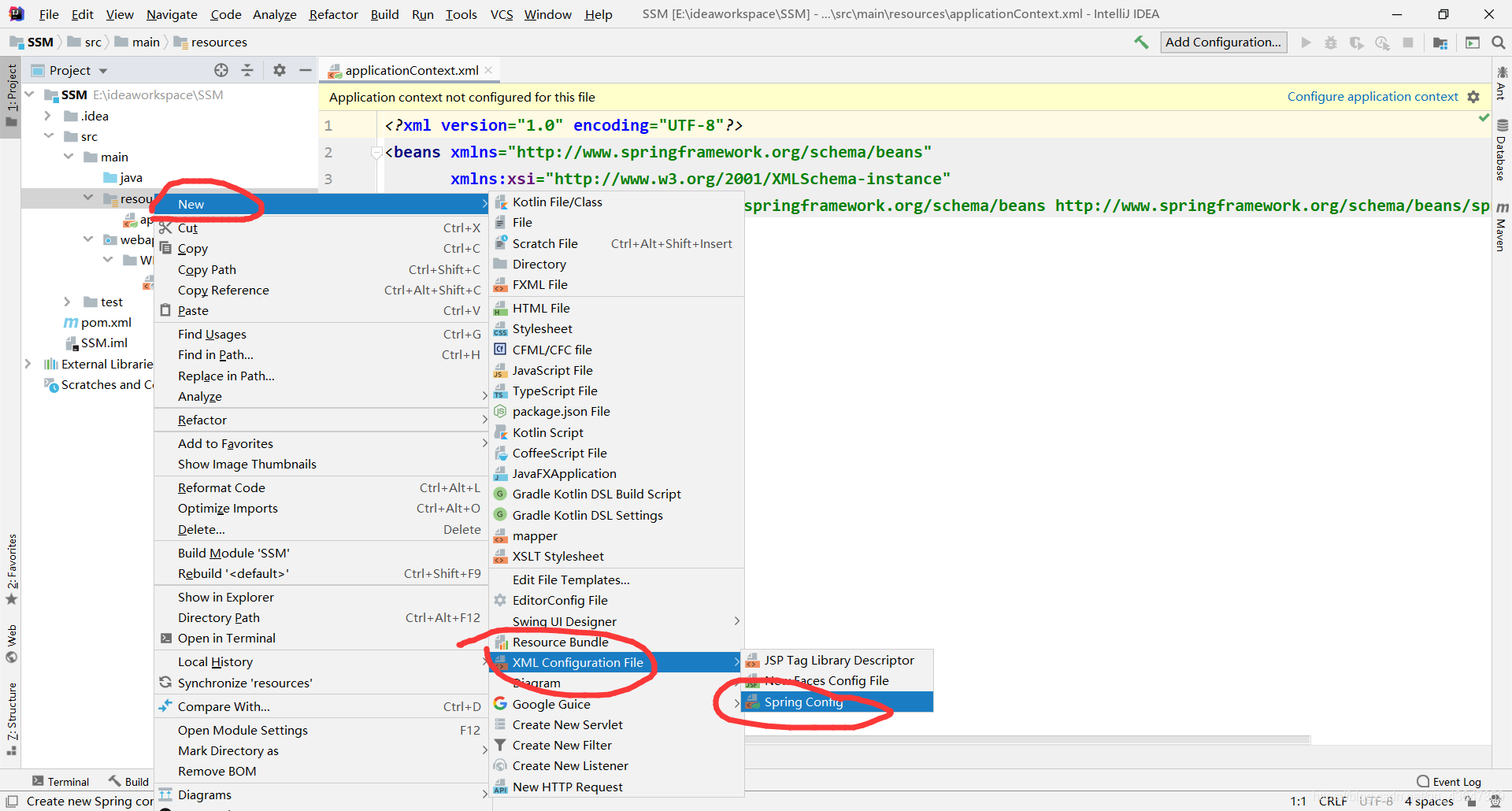Open the Maven tool window
This screenshot has height=811, width=1512.
pyautogui.click(x=1502, y=227)
